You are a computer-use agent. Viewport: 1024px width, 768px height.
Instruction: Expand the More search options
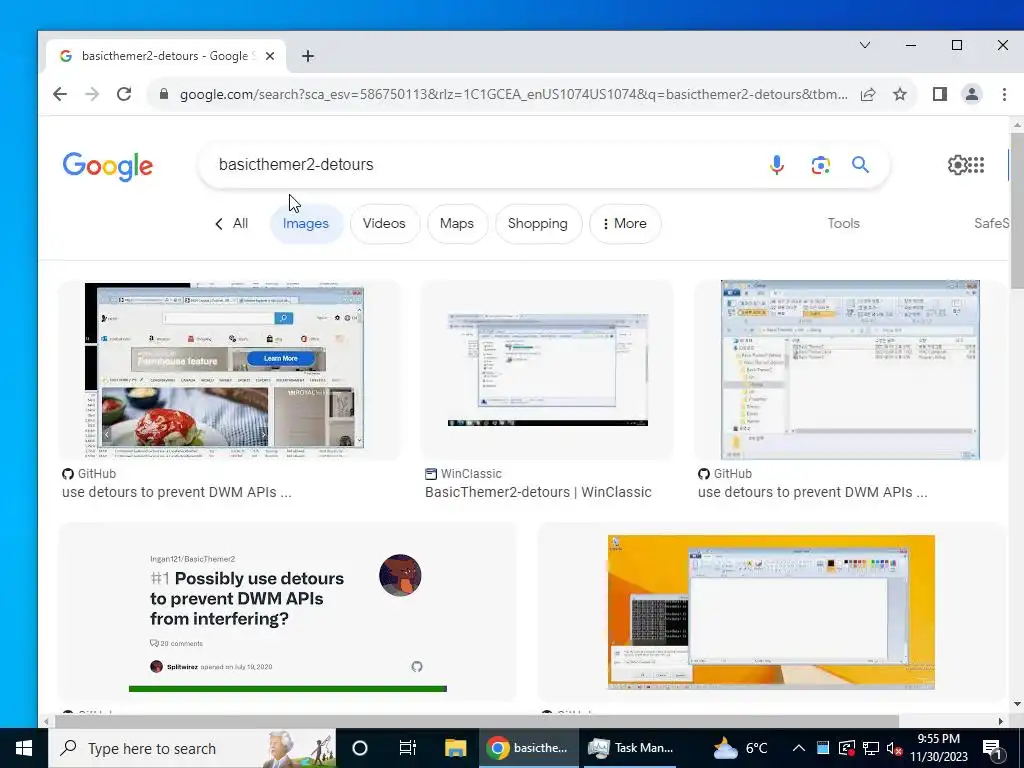pos(624,223)
